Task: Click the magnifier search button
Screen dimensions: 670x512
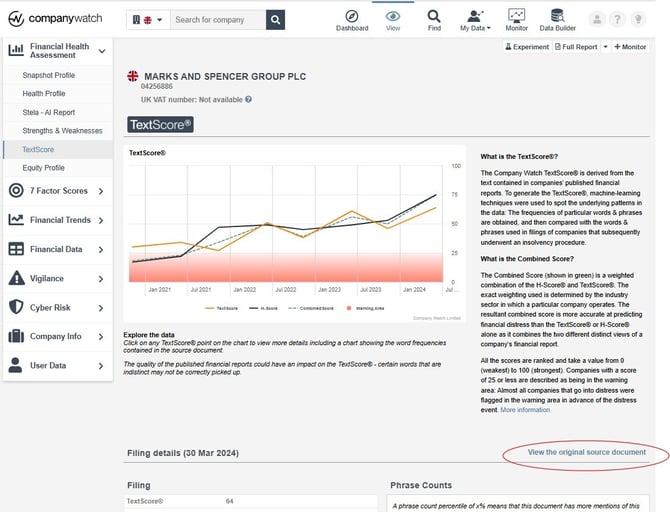Action: click(x=276, y=20)
